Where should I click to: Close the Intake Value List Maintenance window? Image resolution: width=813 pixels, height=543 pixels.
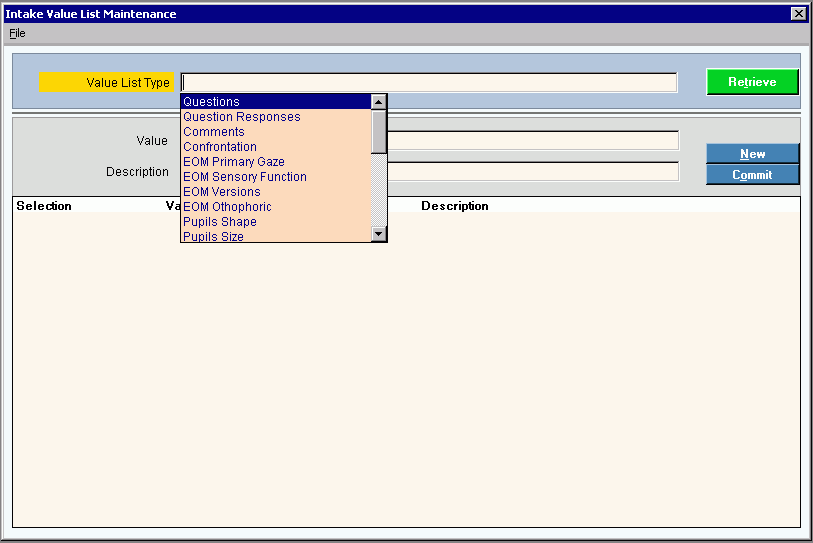click(x=798, y=14)
